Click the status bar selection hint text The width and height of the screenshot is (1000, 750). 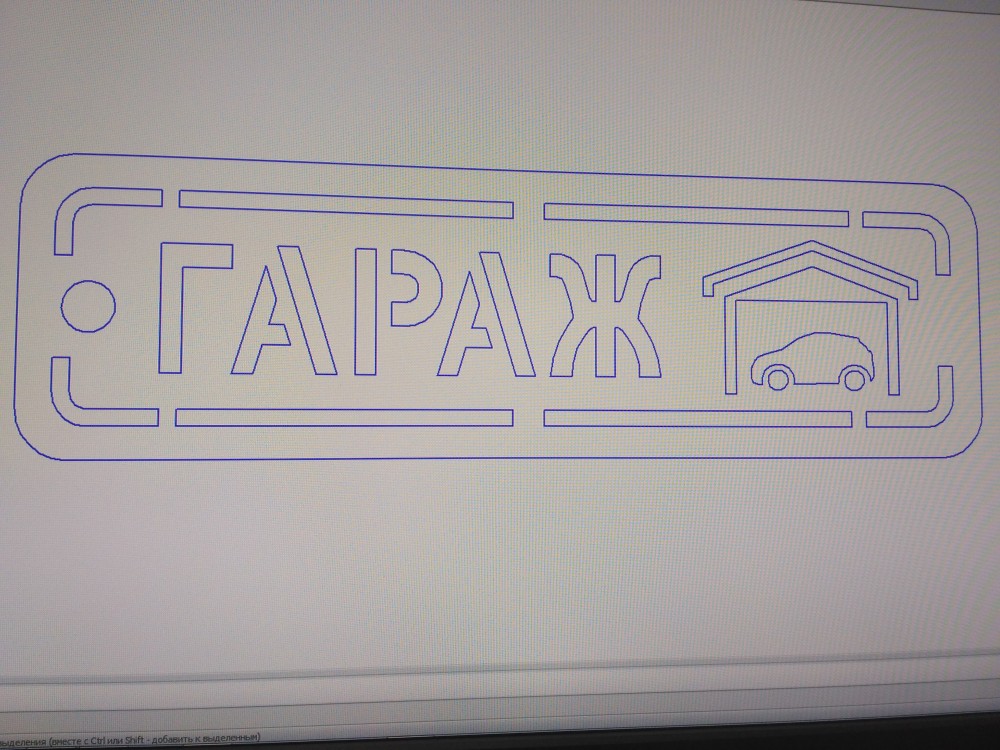[x=130, y=740]
